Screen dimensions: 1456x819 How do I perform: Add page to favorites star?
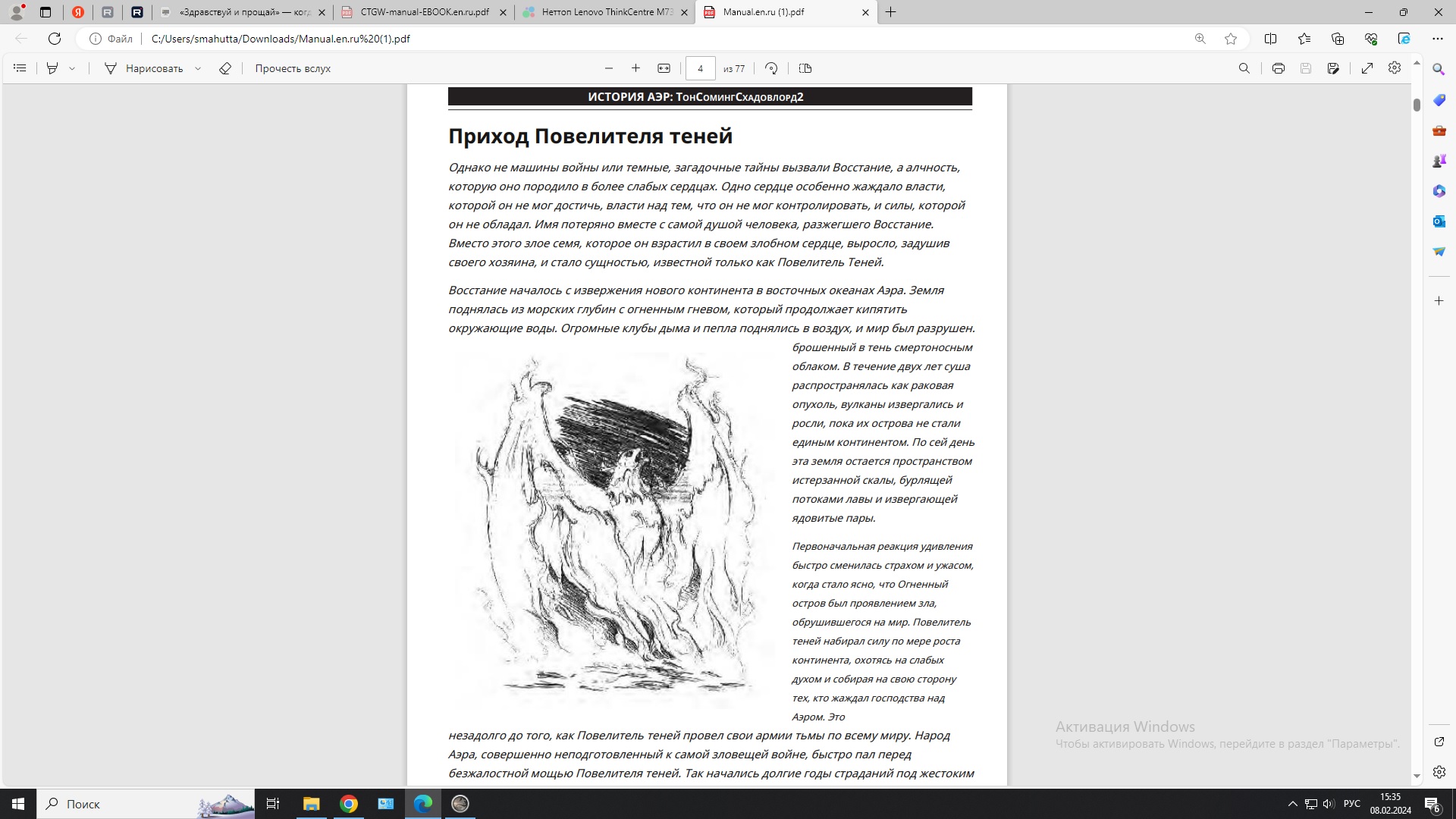coord(1231,39)
